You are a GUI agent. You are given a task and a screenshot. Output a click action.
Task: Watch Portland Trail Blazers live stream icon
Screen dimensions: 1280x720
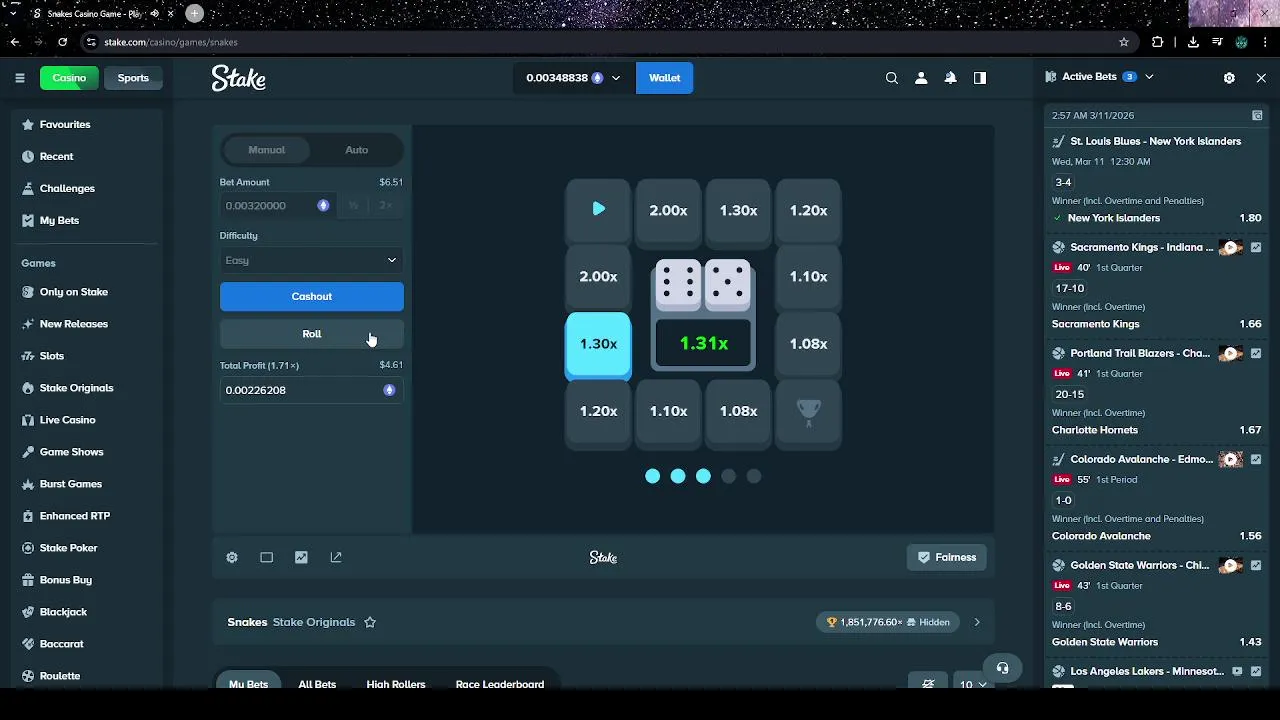coord(1231,354)
